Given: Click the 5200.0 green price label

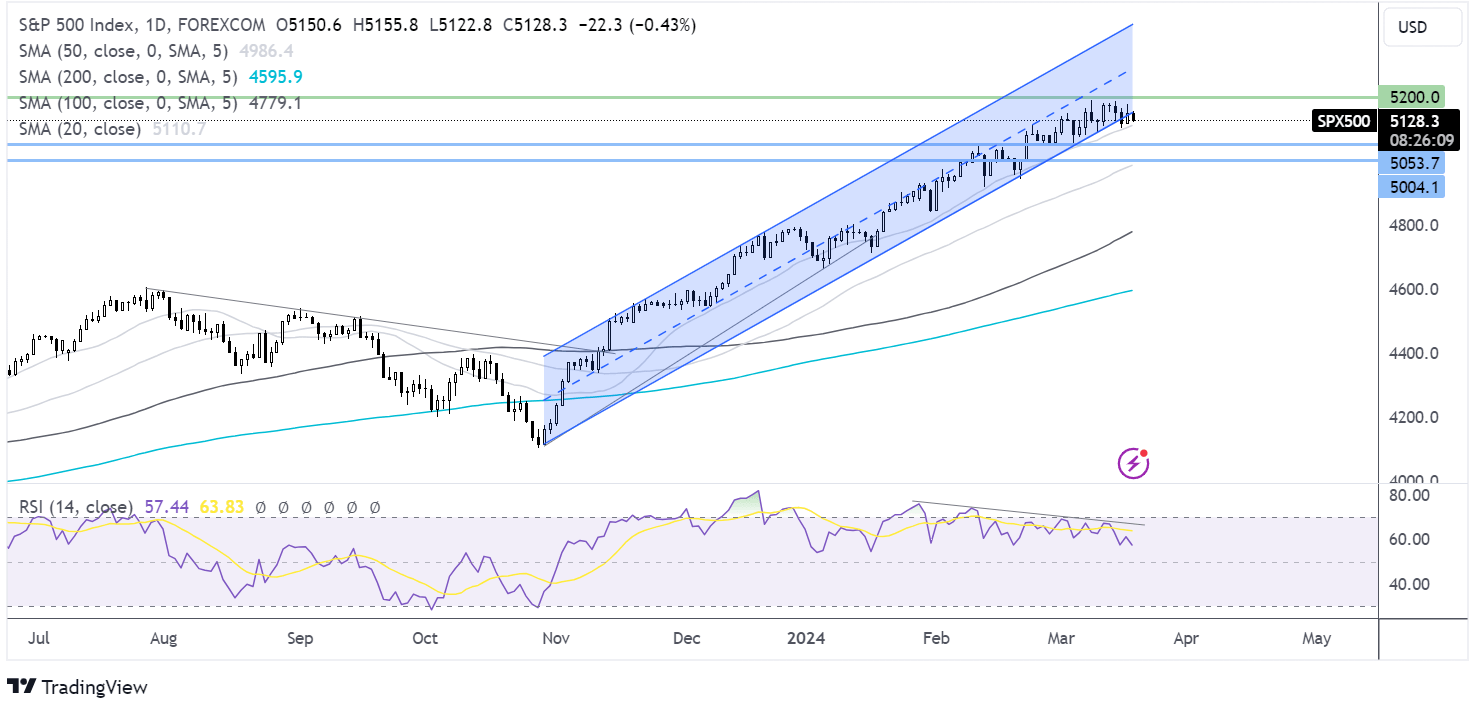Looking at the screenshot, I should (1414, 97).
